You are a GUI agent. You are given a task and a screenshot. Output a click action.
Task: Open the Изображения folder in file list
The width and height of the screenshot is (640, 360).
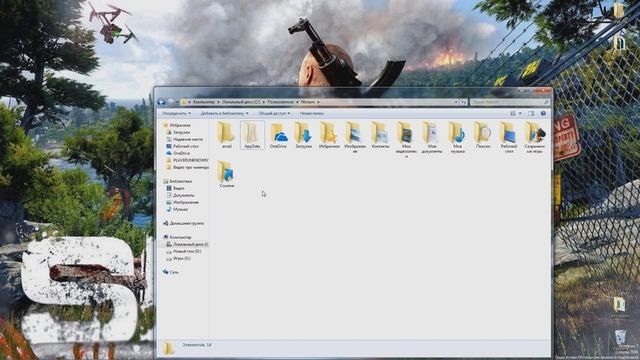coord(355,137)
